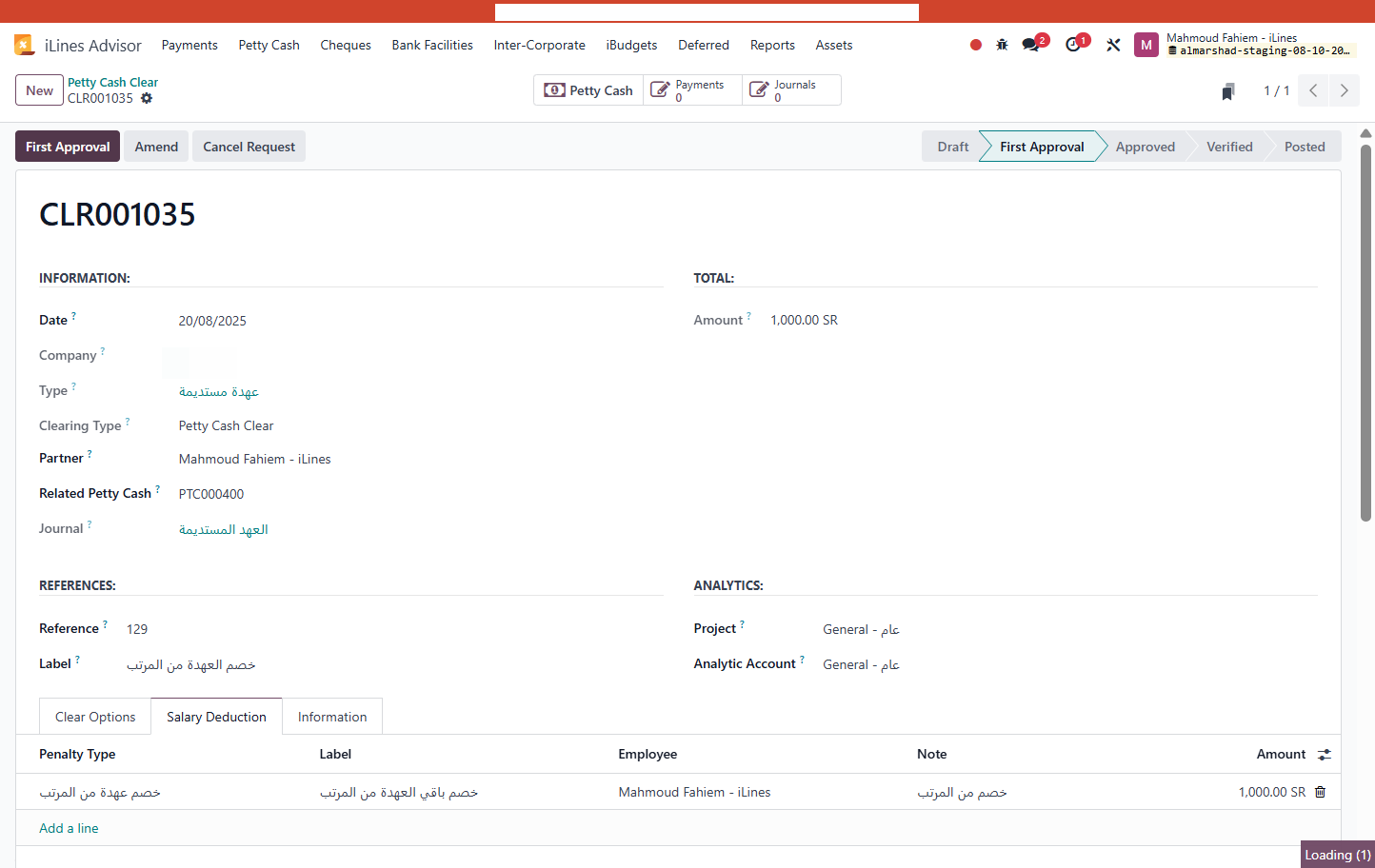
Task: Click the page vertical scrollbar
Action: click(1365, 332)
